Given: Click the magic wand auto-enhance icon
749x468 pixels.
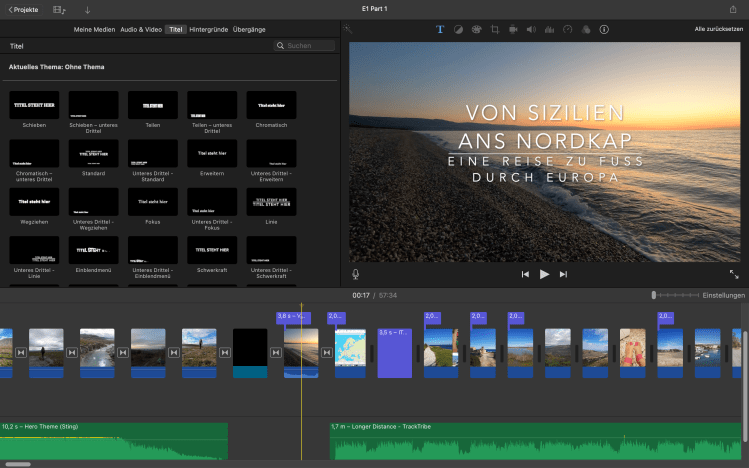Looking at the screenshot, I should click(348, 30).
